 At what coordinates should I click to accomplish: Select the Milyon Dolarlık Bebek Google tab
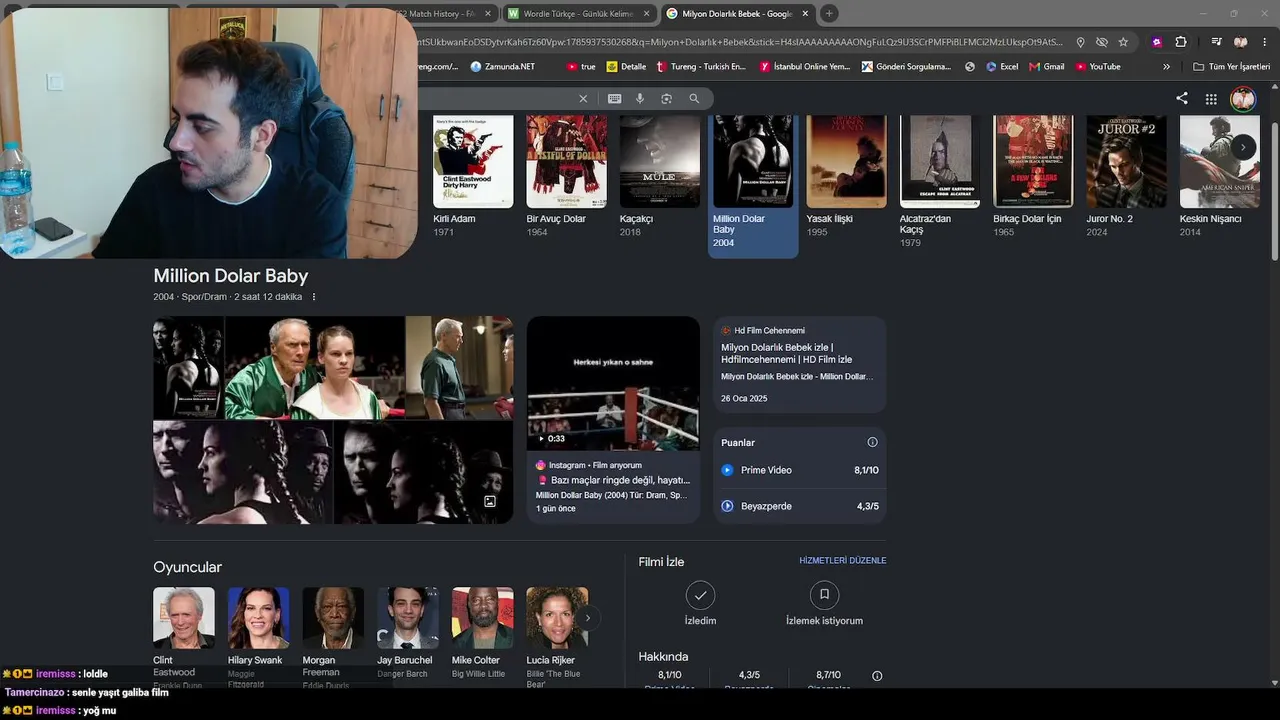point(736,14)
